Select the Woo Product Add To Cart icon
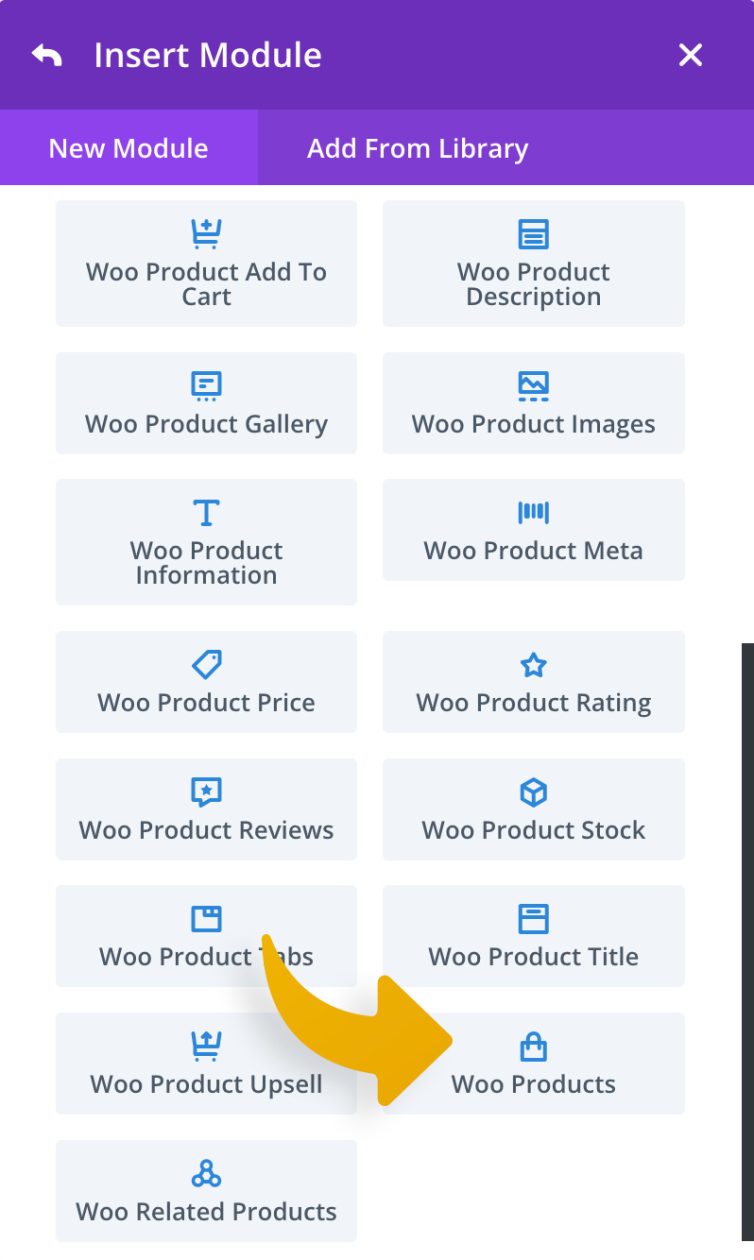Image resolution: width=754 pixels, height=1260 pixels. click(206, 232)
